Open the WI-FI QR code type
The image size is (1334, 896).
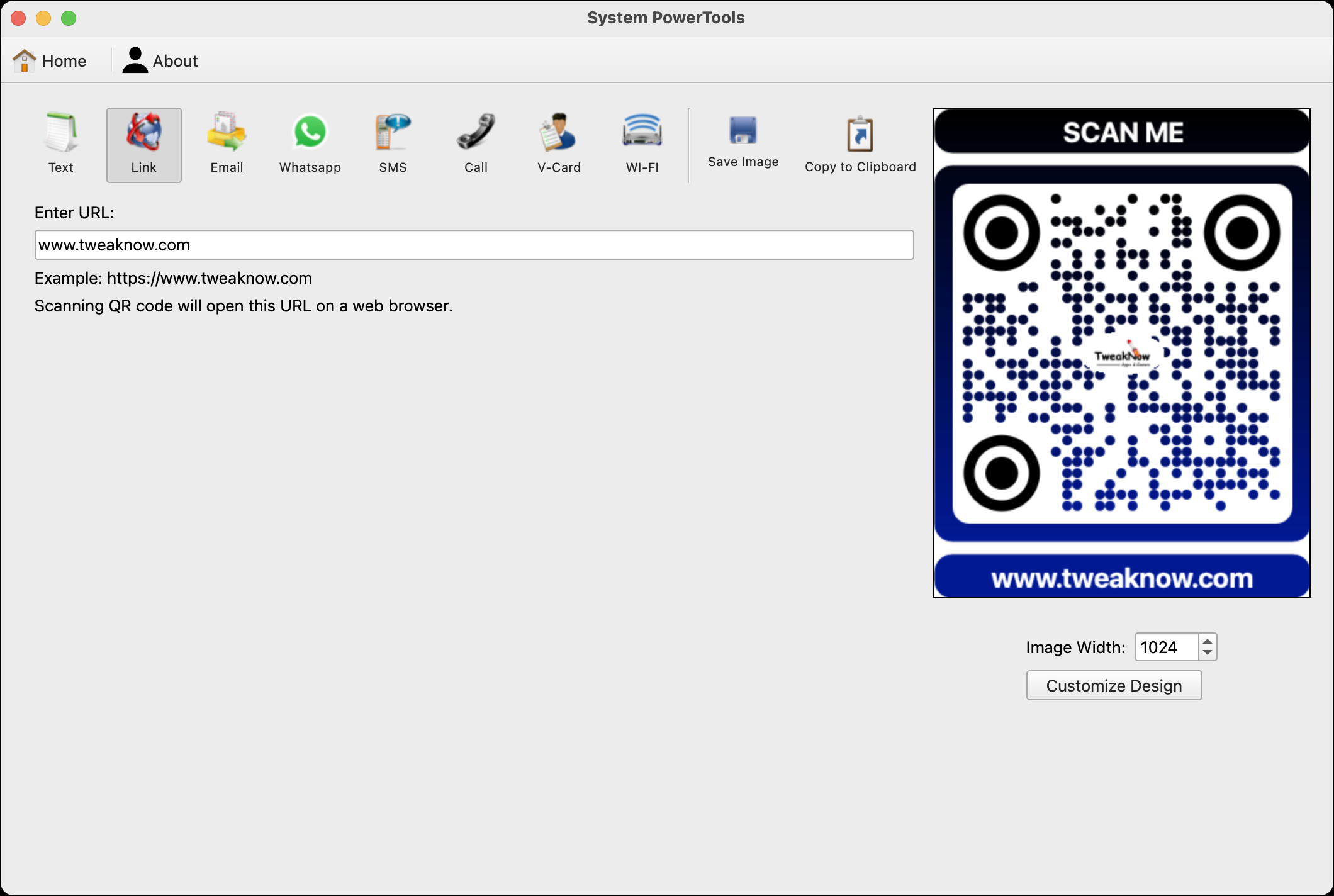[642, 145]
